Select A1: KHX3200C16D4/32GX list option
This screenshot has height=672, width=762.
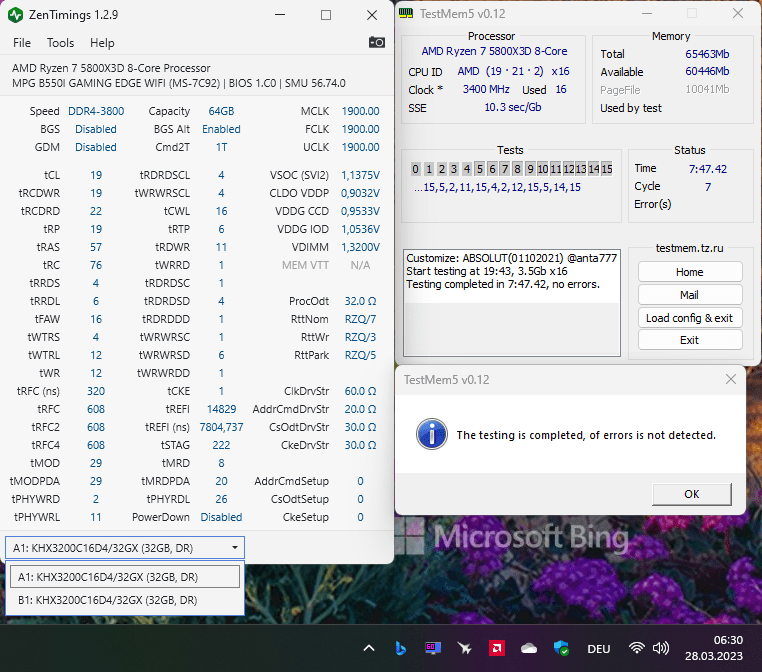[125, 577]
